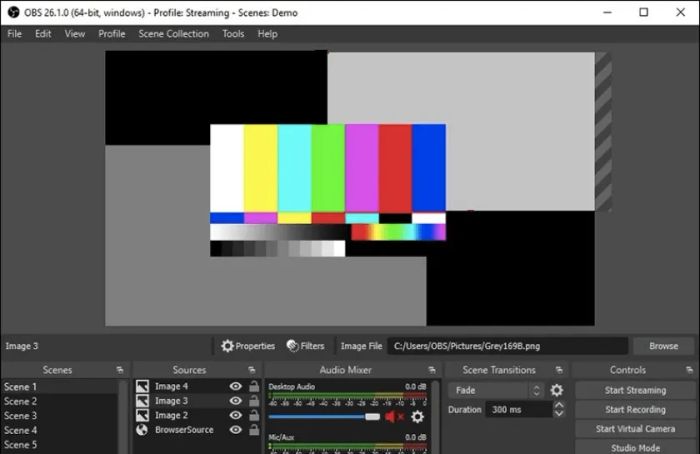This screenshot has width=700, height=454.
Task: Open transition properties gear icon
Action: click(x=556, y=390)
